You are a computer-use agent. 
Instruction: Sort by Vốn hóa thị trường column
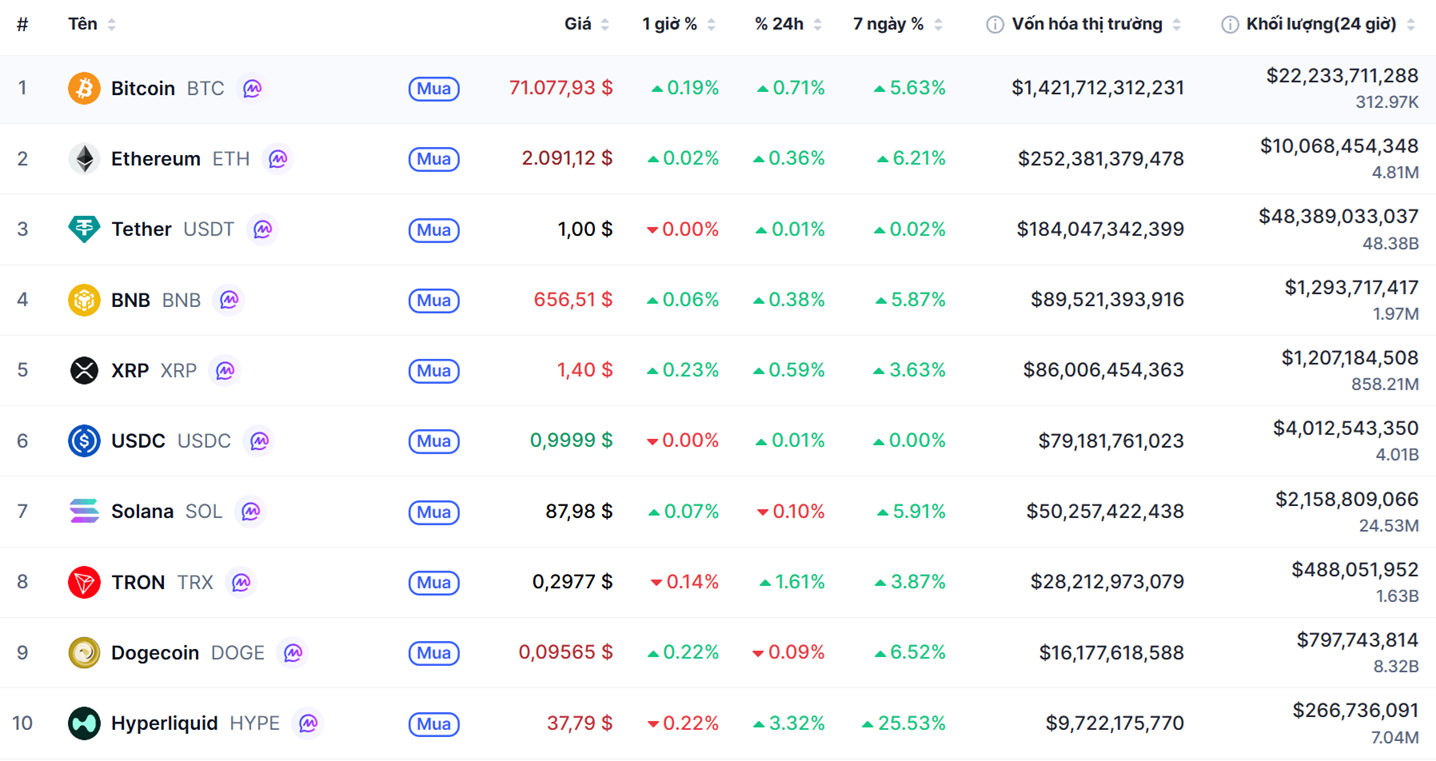tap(1096, 24)
